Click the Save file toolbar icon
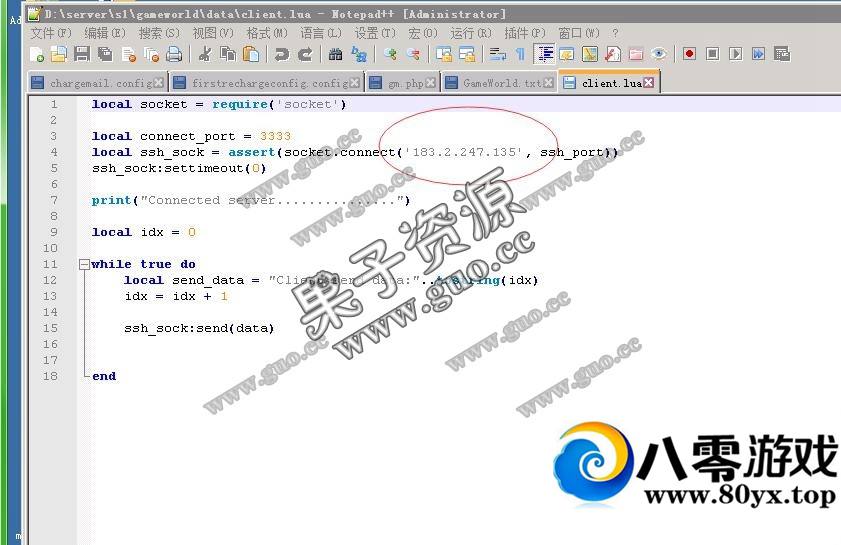This screenshot has width=841, height=545. click(82, 54)
